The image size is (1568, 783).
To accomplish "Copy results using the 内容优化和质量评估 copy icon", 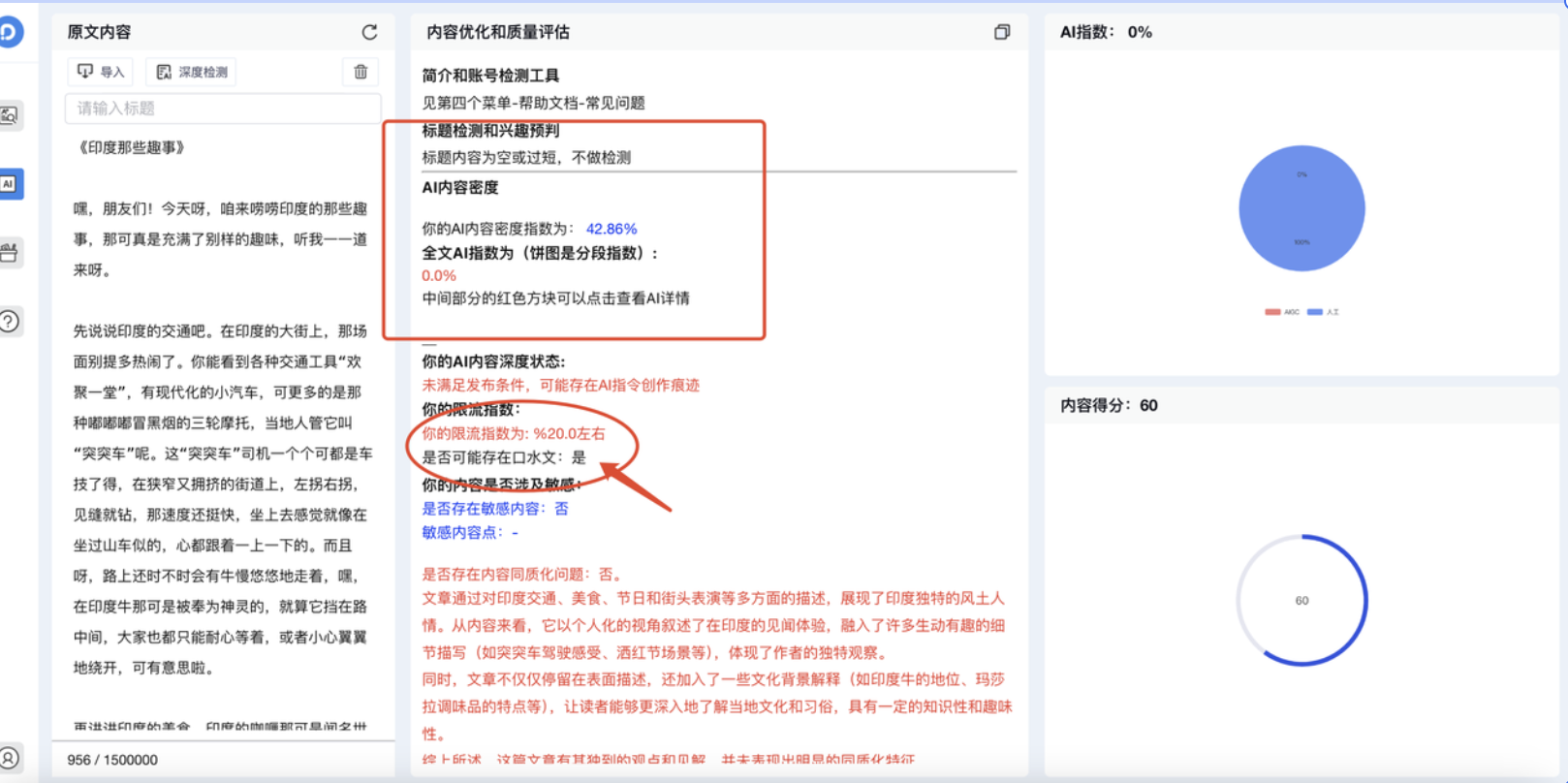I will click(1002, 32).
